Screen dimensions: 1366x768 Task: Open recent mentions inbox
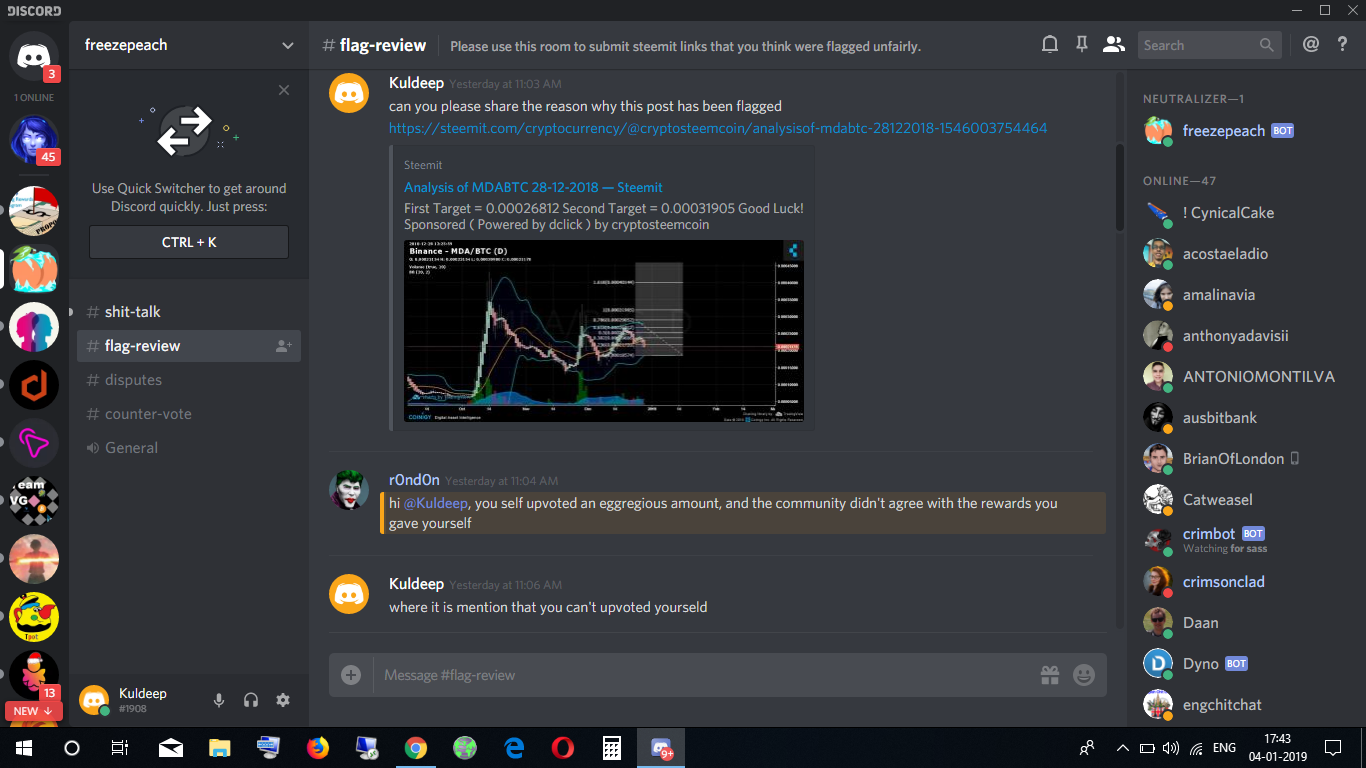coord(1311,44)
